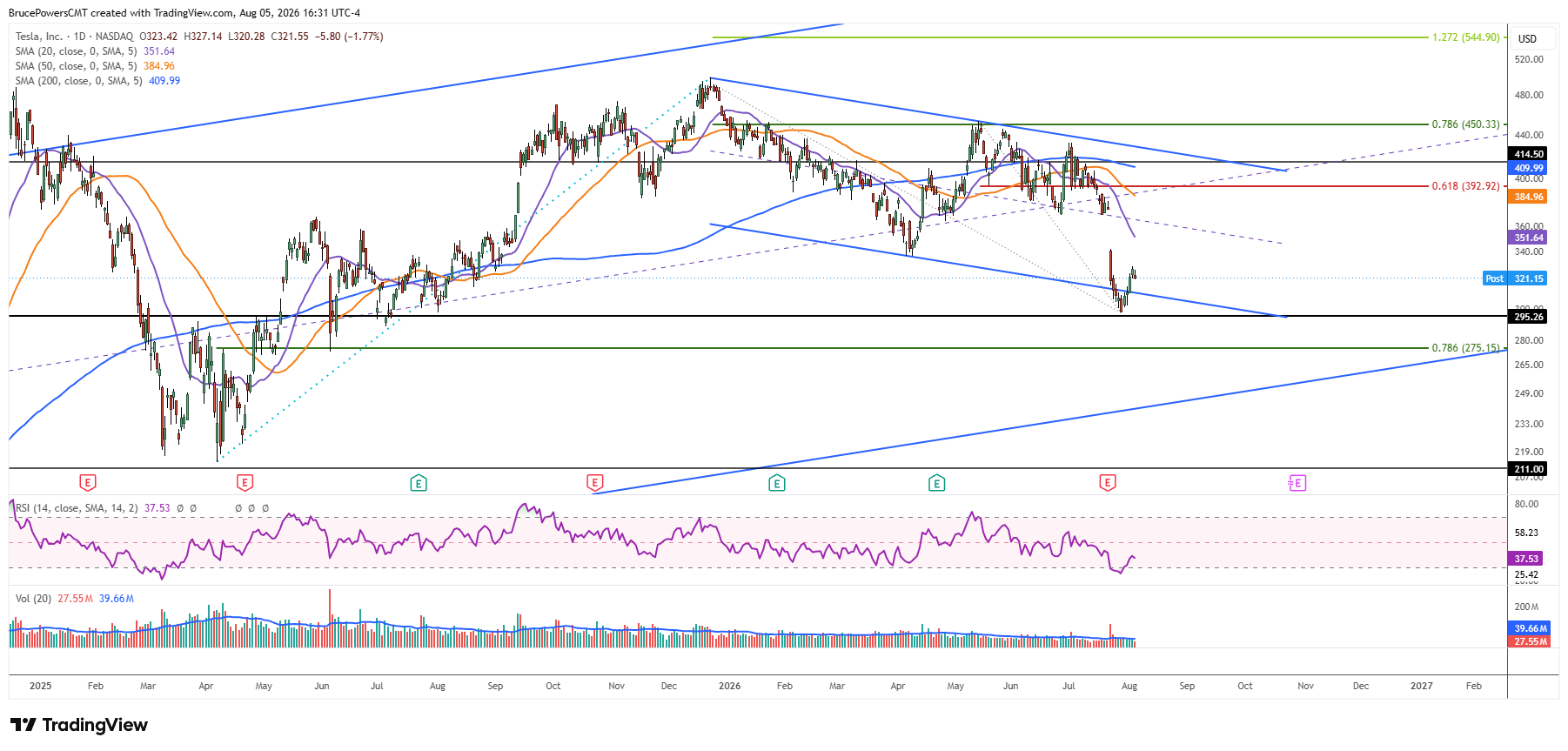This screenshot has width=1568, height=751.
Task: Click the 58.23 RSI axis value
Action: 1526,533
